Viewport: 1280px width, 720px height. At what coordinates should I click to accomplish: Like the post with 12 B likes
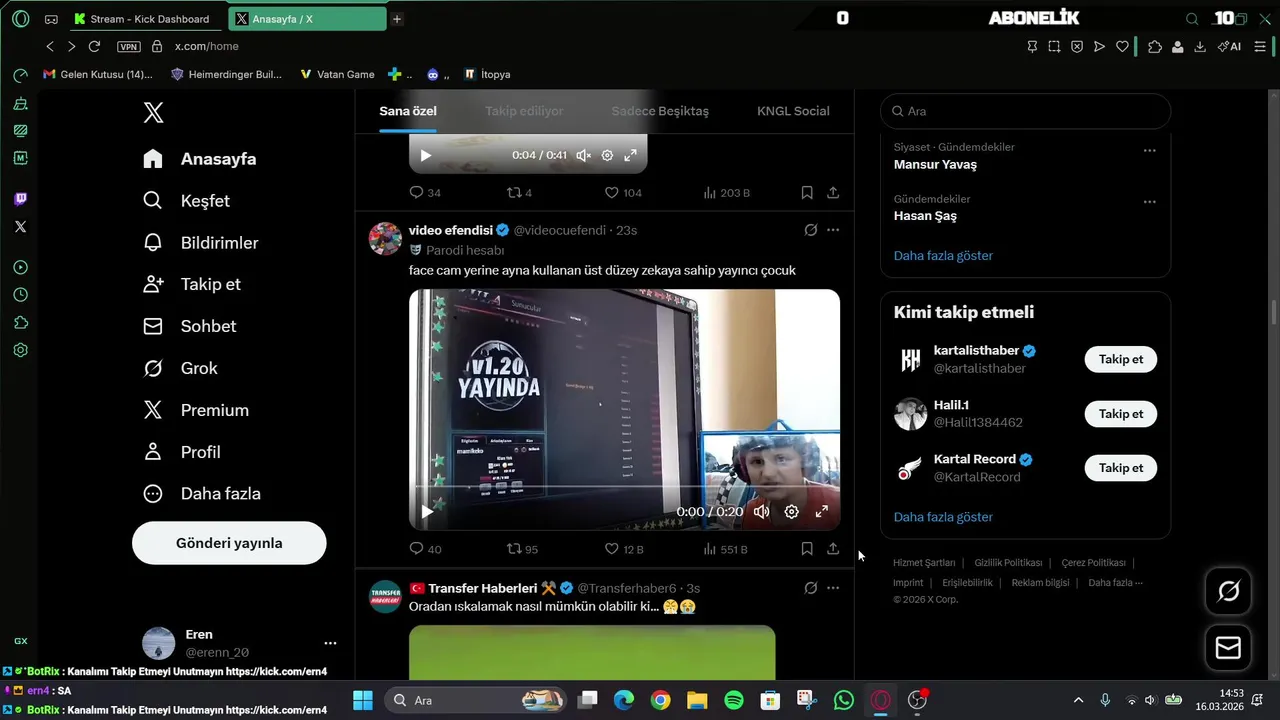[624, 549]
